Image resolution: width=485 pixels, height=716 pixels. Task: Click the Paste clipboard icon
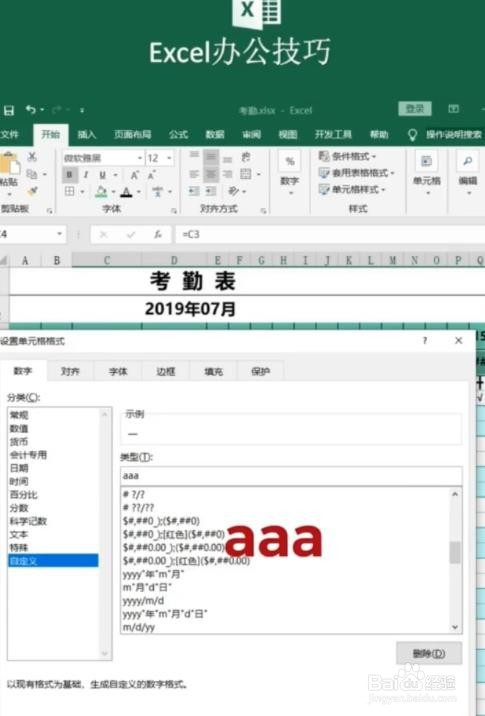[x=9, y=164]
